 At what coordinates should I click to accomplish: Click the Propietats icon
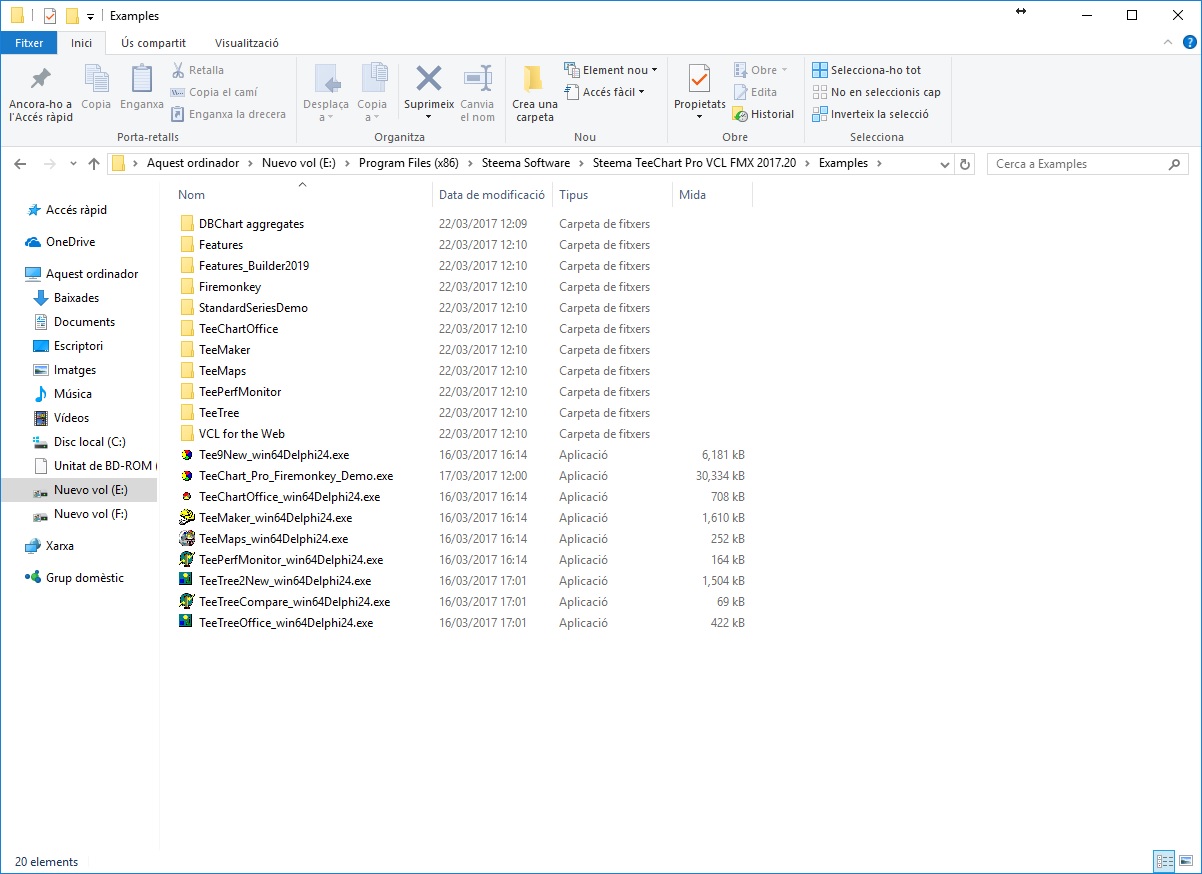(699, 79)
